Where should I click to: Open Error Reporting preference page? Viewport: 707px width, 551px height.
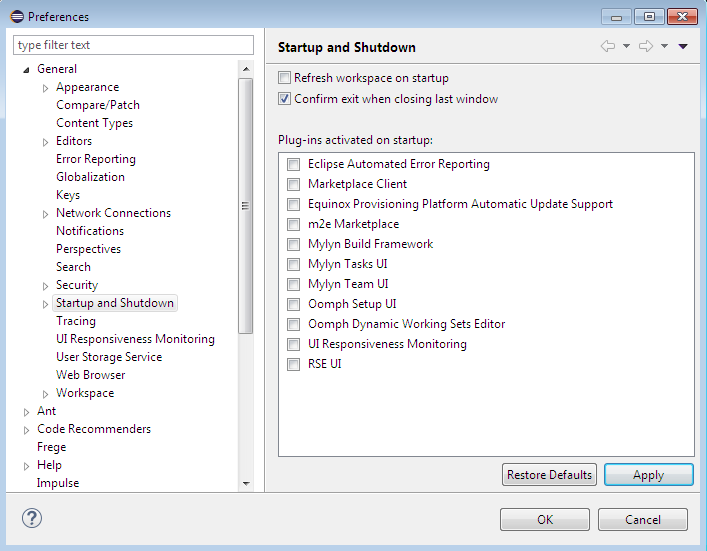tap(96, 159)
